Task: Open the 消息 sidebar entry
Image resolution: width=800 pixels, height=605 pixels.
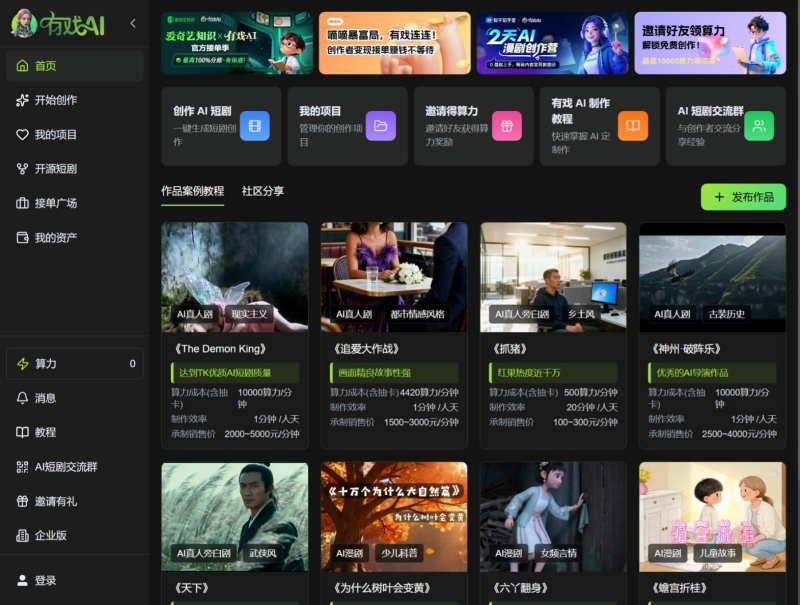Action: 74,398
